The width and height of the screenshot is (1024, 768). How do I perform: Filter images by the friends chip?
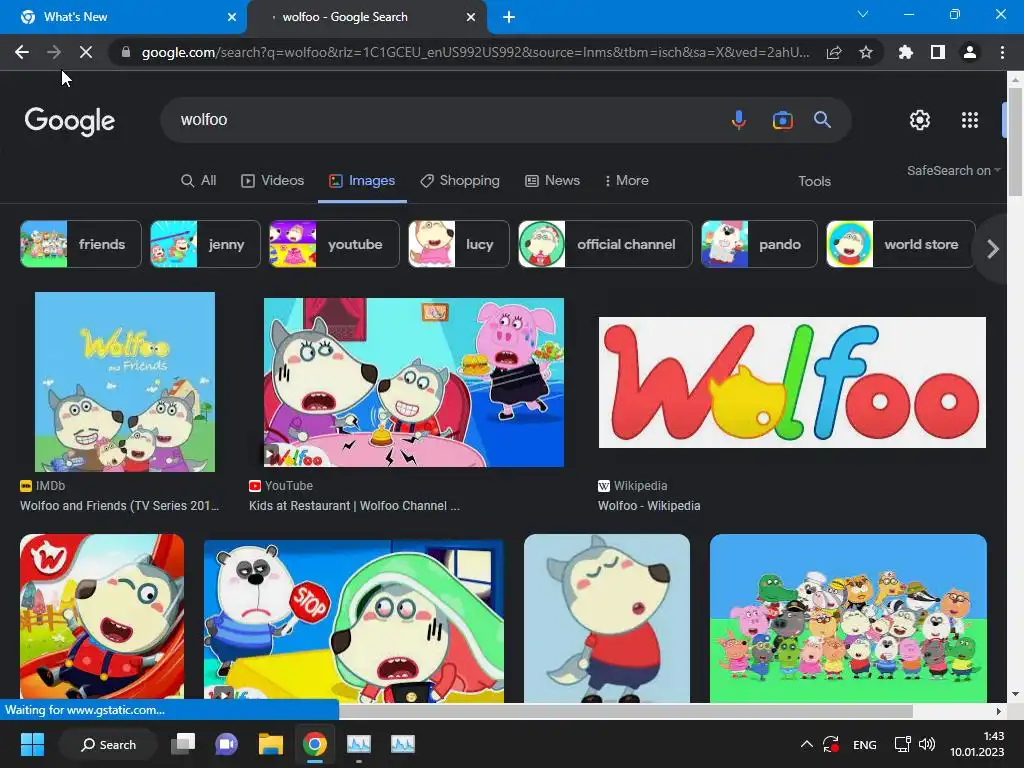(80, 244)
